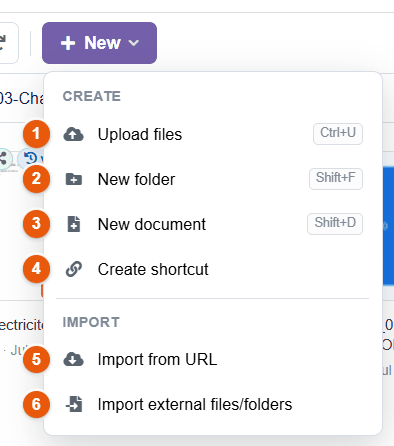Select Upload files menu entry
The width and height of the screenshot is (394, 446).
tap(213, 134)
